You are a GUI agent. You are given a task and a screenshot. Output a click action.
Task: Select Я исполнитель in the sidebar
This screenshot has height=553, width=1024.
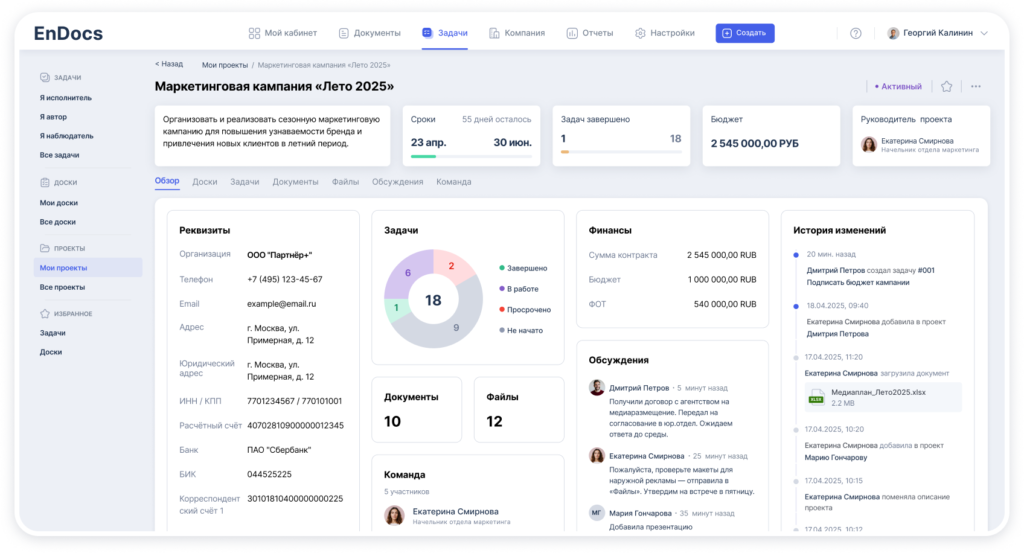tap(66, 98)
